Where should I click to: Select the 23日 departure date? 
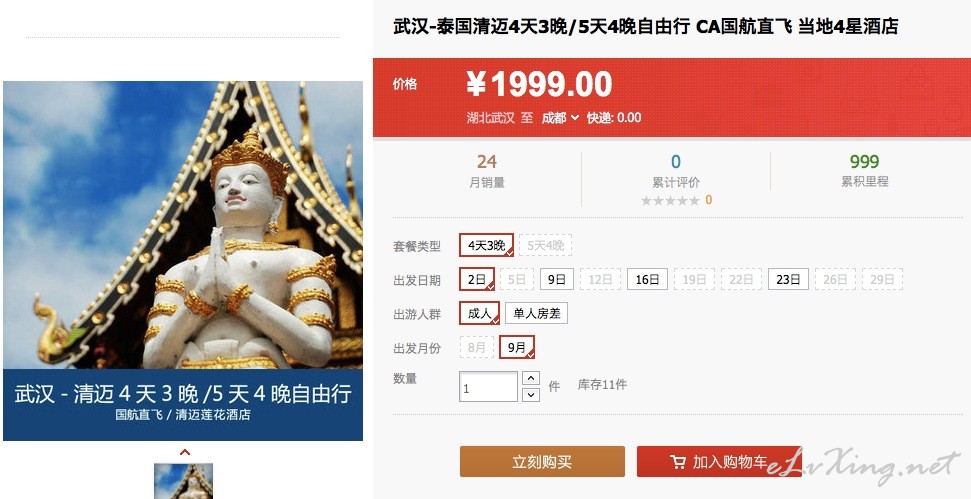pyautogui.click(x=788, y=279)
